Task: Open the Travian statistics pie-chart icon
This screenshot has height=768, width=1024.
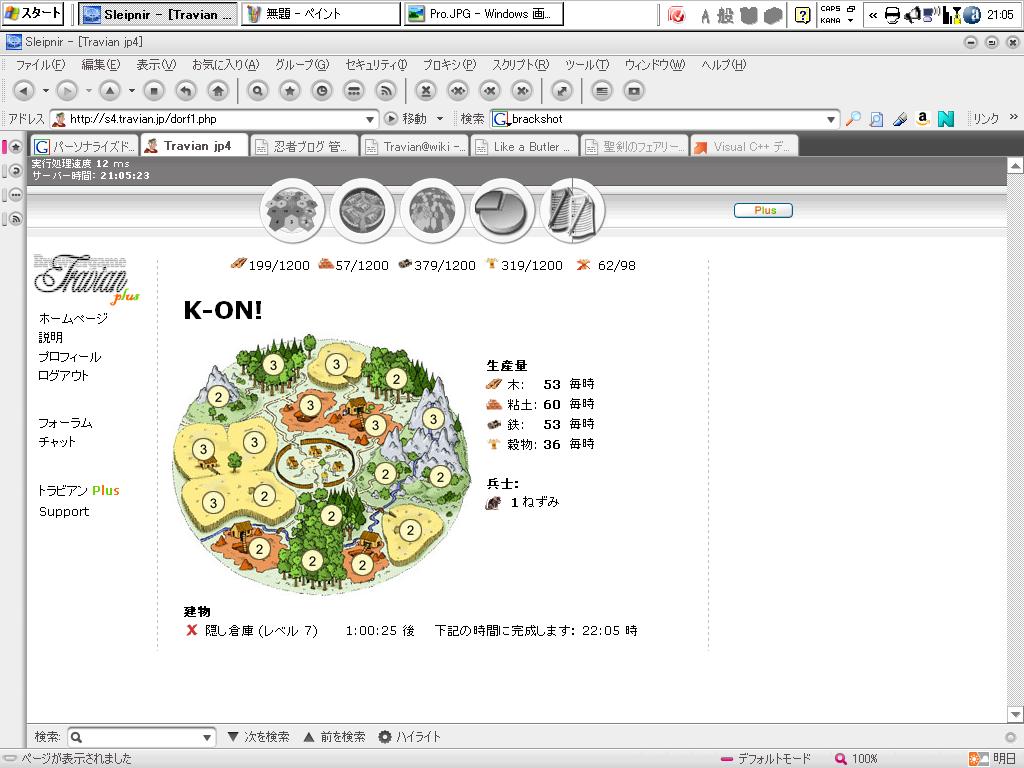Action: point(502,211)
